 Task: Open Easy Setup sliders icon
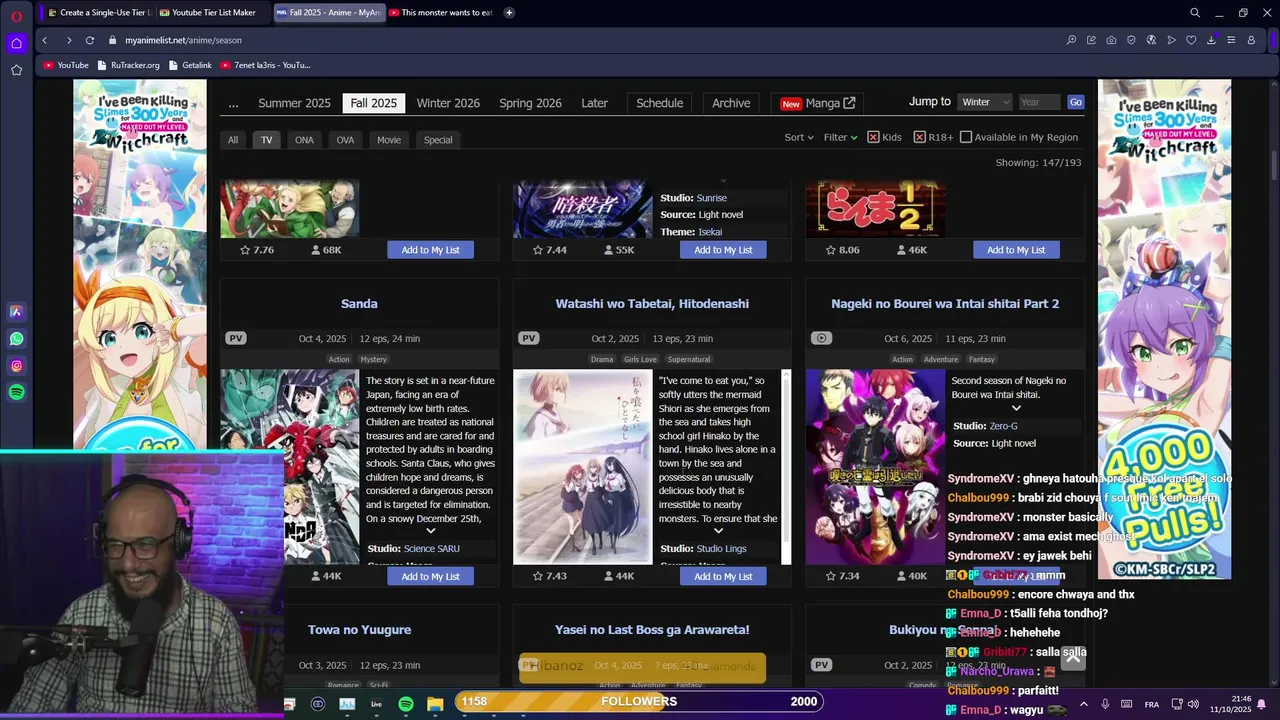coord(1231,40)
